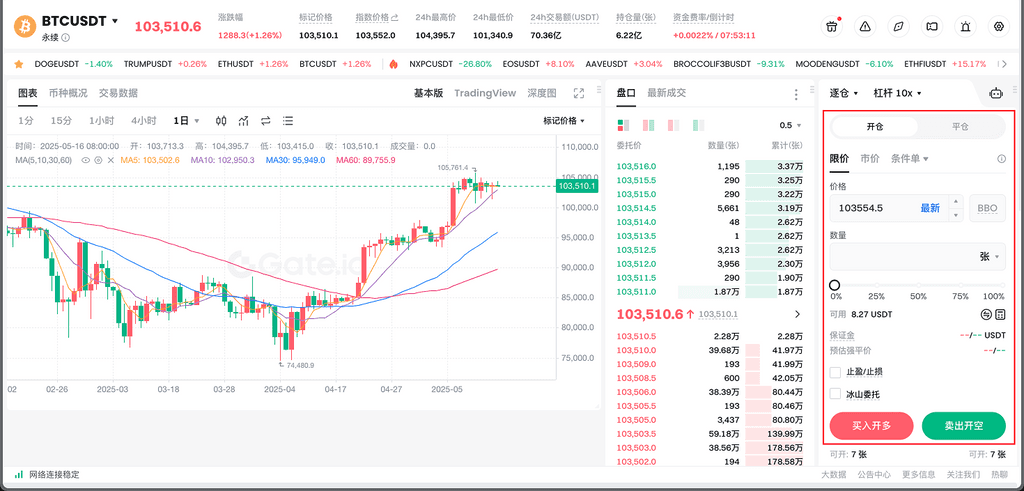
Task: Expand the chart to fullscreen
Action: [578, 93]
